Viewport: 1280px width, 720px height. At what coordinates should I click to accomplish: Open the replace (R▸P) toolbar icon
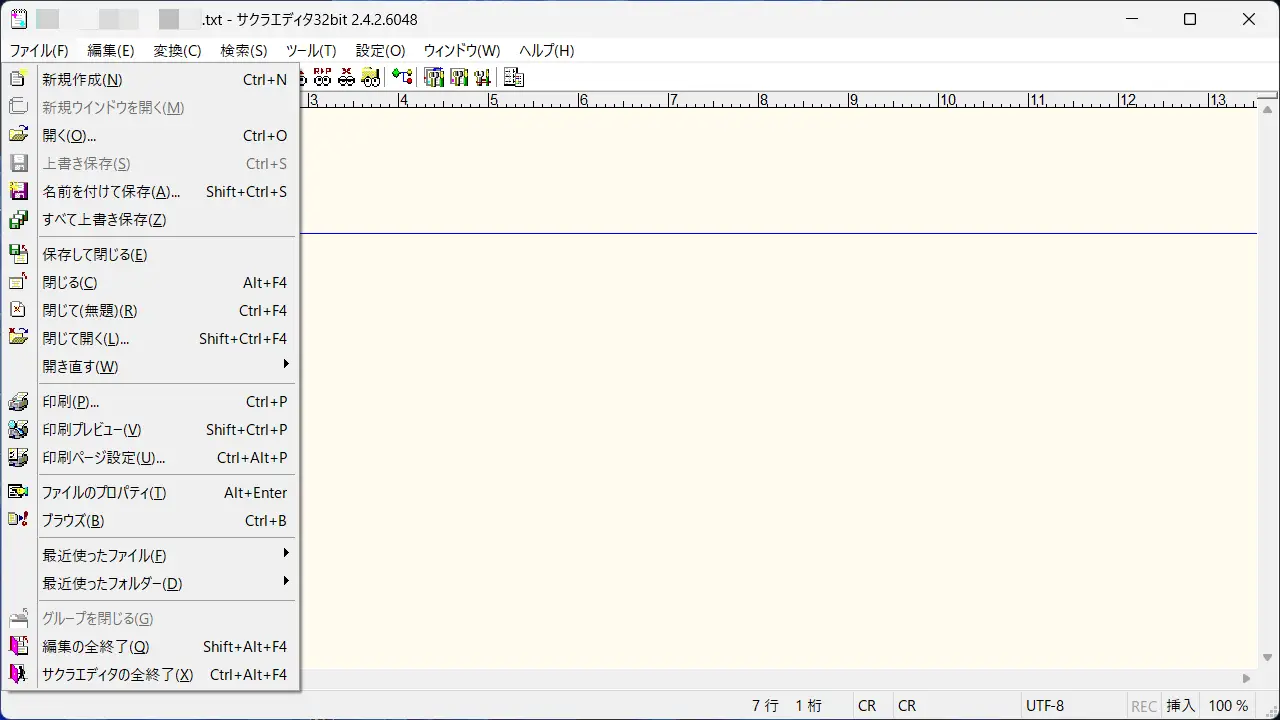(322, 78)
